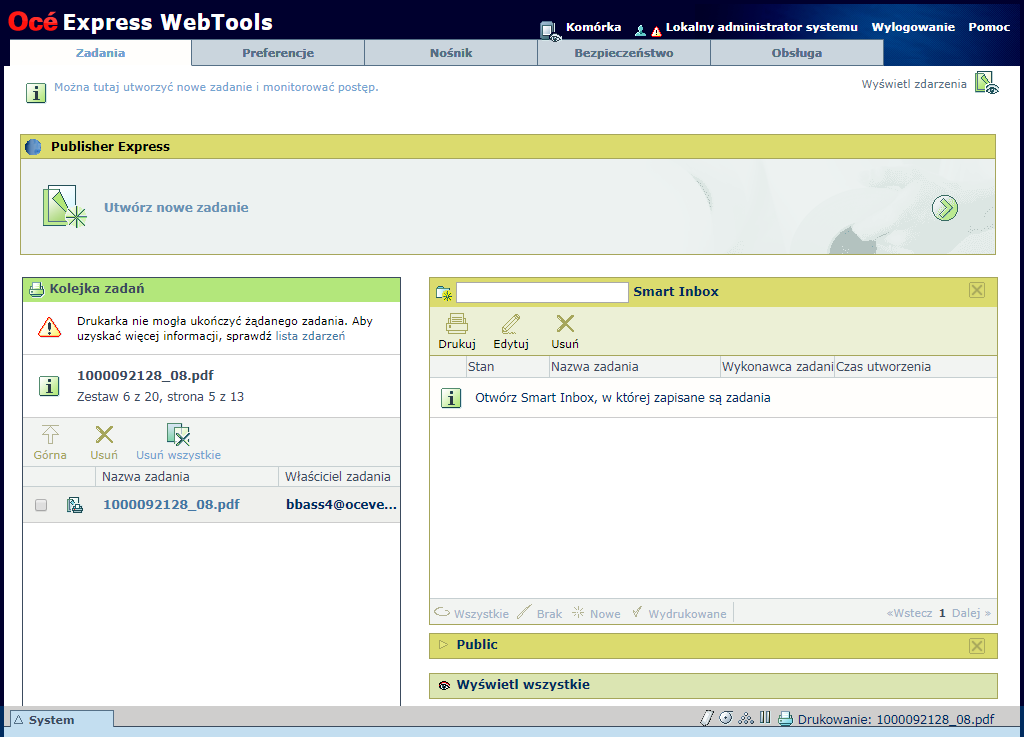Click the green arrow button in Publisher Express
The image size is (1024, 737).
[x=944, y=208]
